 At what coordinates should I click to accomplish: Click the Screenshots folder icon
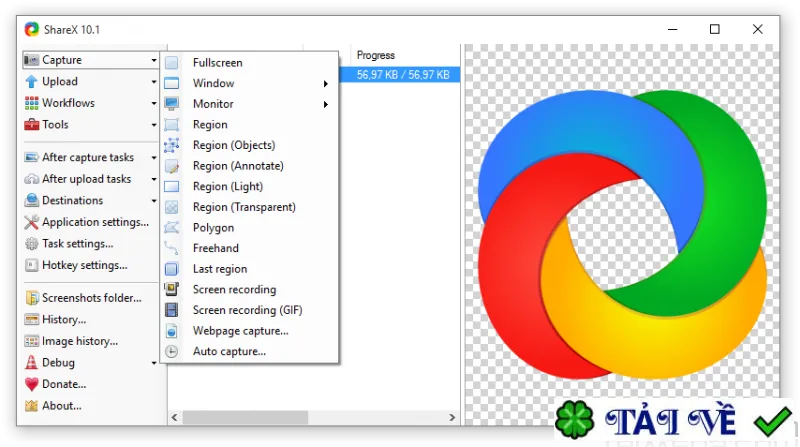32,297
